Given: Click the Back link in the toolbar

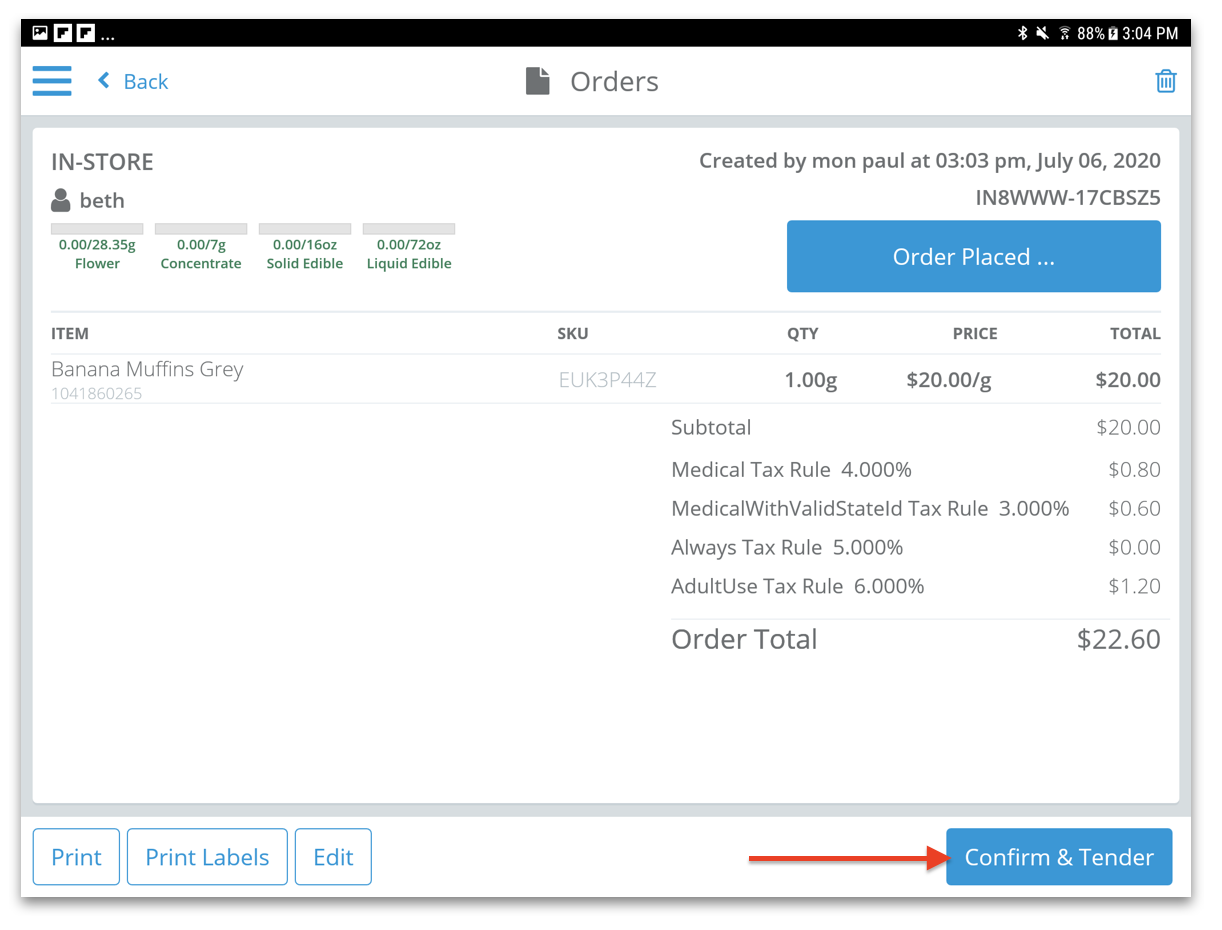Looking at the screenshot, I should click(143, 80).
